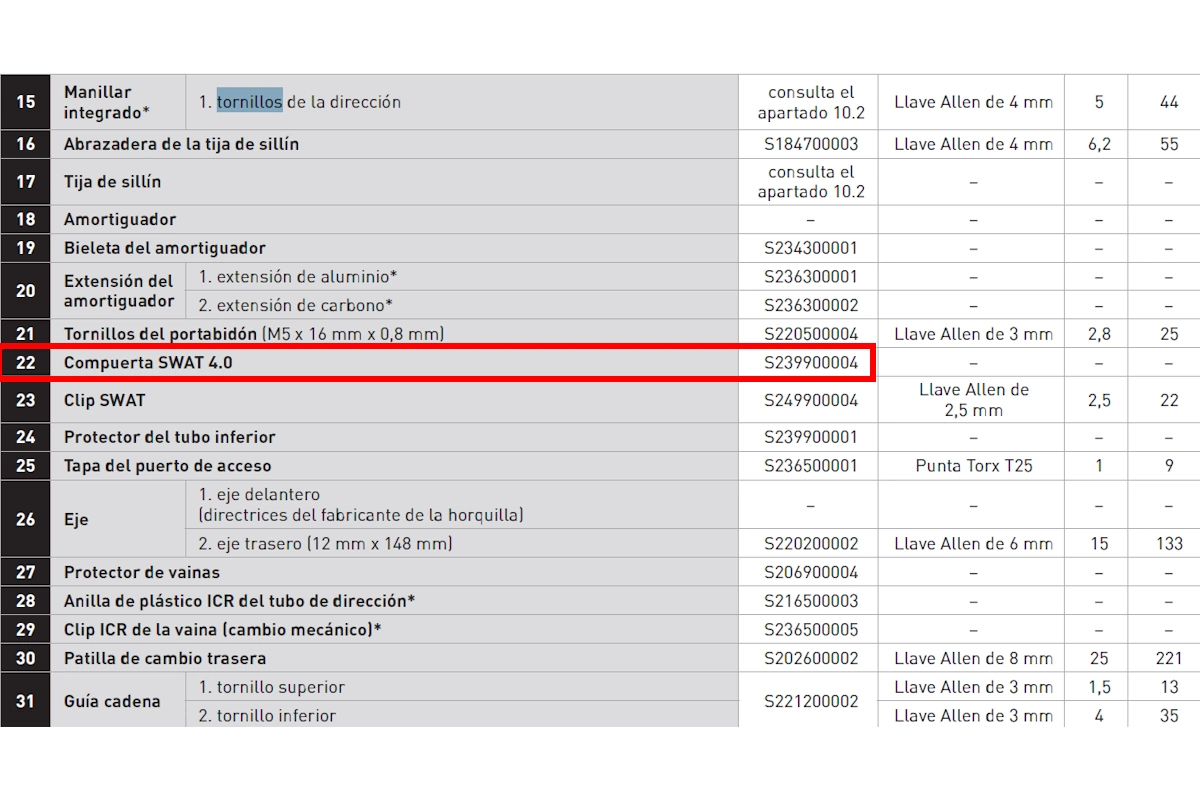Click "1. tornillo superior"
The width and height of the screenshot is (1200, 800).
(x=271, y=687)
